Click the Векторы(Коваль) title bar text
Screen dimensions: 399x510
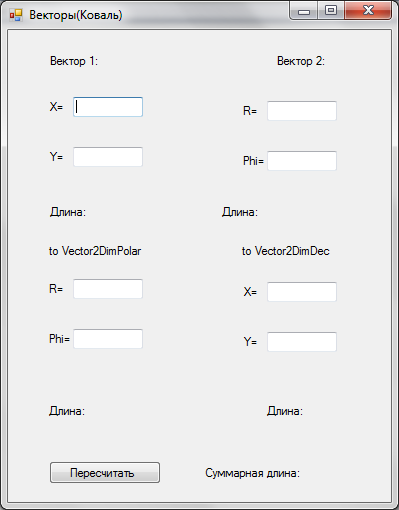[76, 15]
